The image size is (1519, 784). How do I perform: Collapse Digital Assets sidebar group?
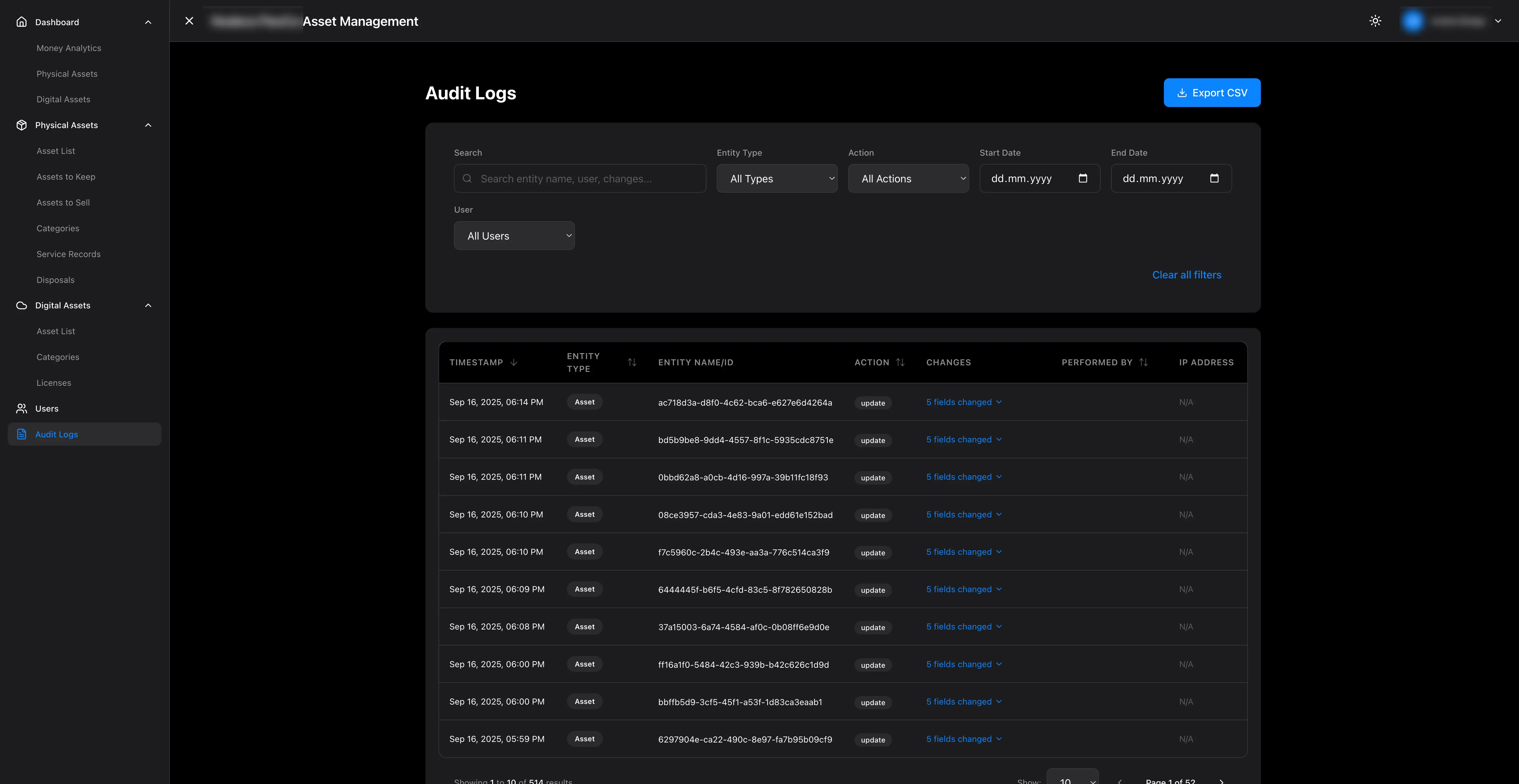pos(148,305)
